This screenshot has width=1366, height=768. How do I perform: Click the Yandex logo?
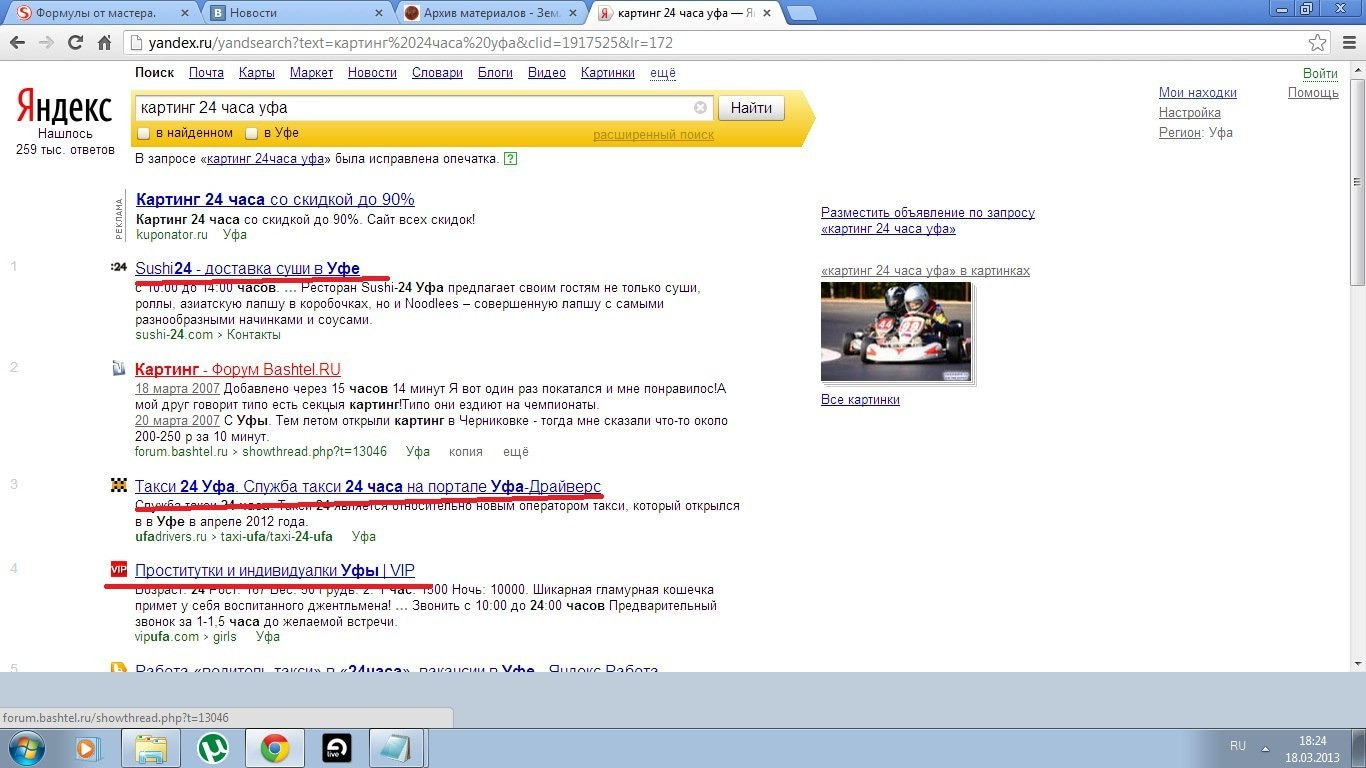[x=64, y=107]
